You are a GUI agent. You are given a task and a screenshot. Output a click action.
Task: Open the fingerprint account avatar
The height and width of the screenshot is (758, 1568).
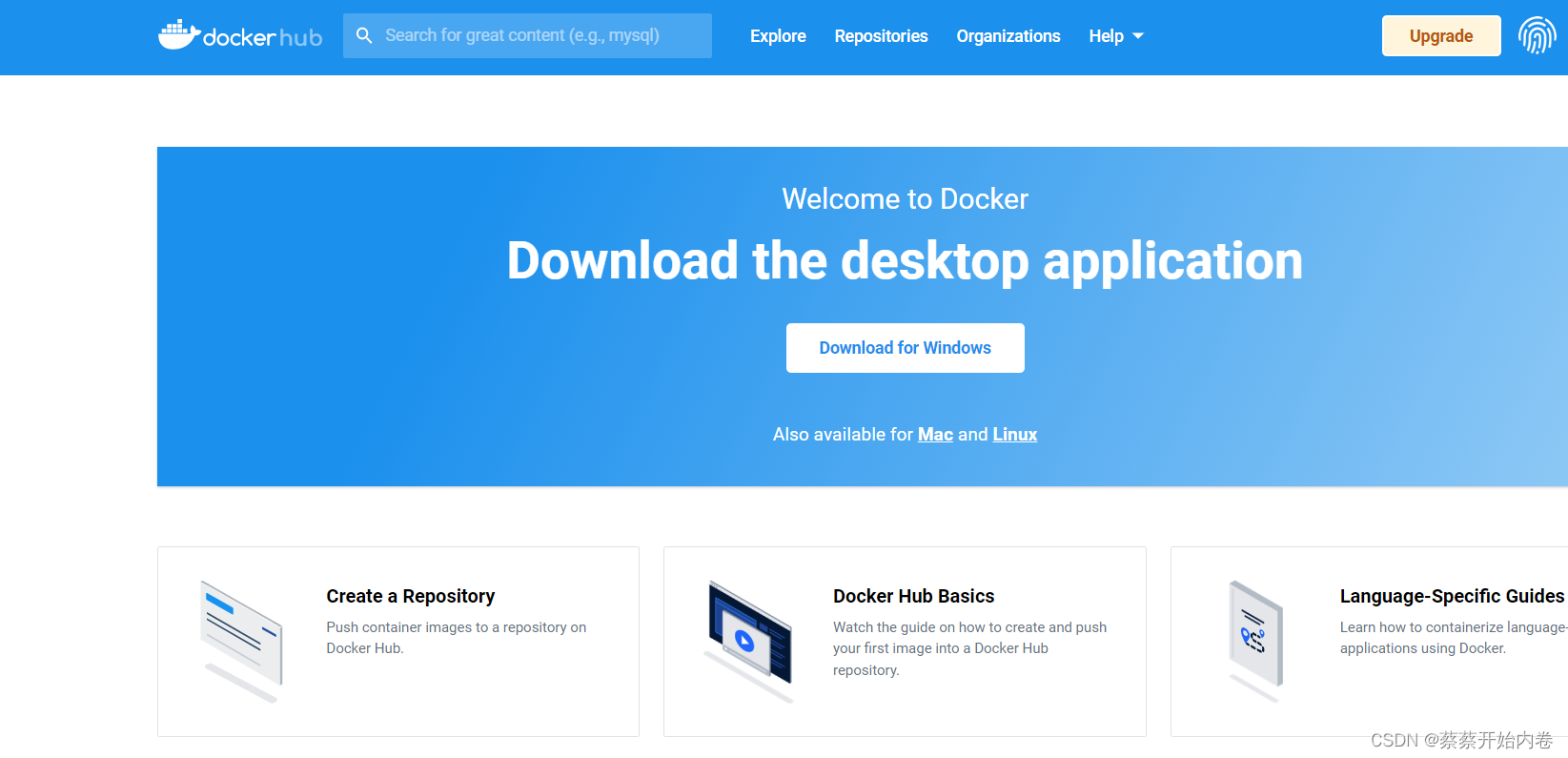click(x=1537, y=36)
